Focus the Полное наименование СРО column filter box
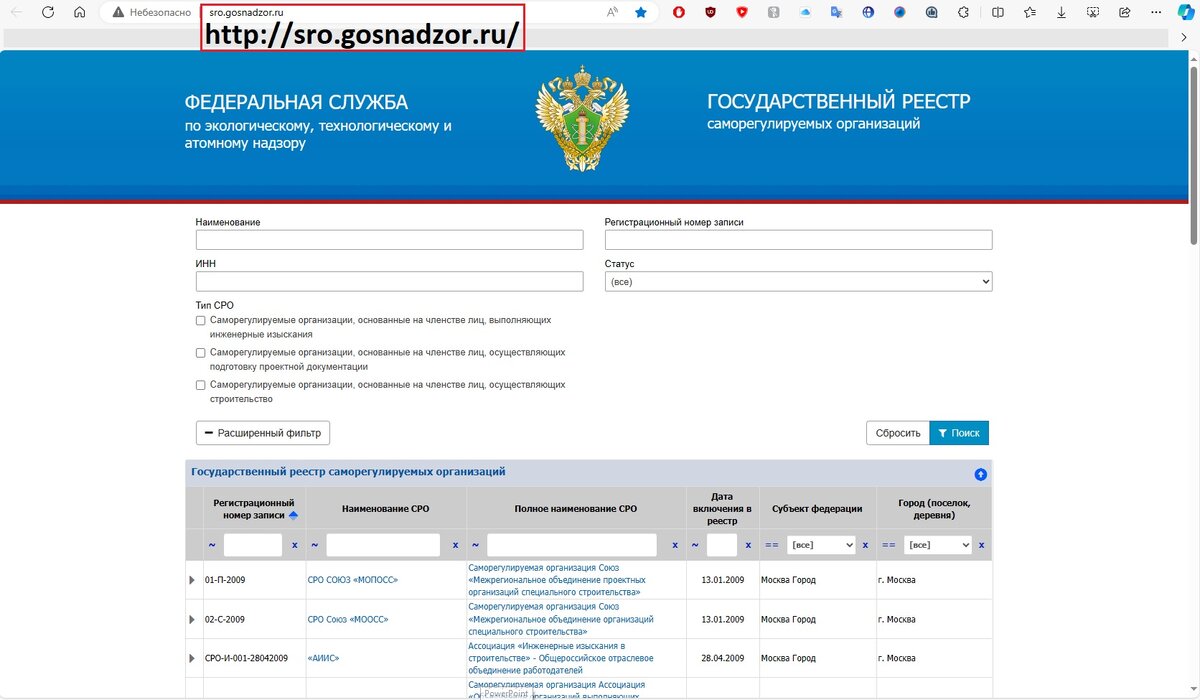 [x=572, y=545]
